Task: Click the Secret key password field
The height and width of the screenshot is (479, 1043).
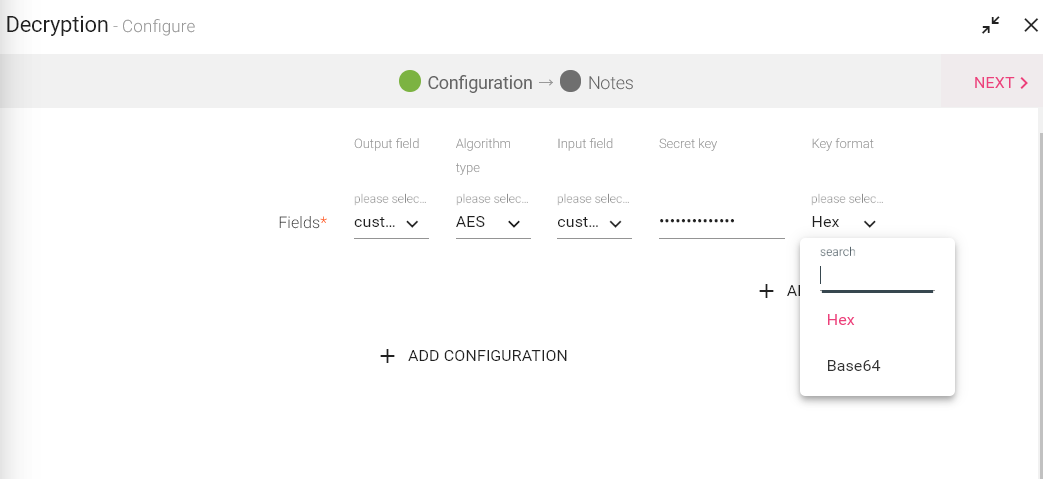Action: (721, 221)
